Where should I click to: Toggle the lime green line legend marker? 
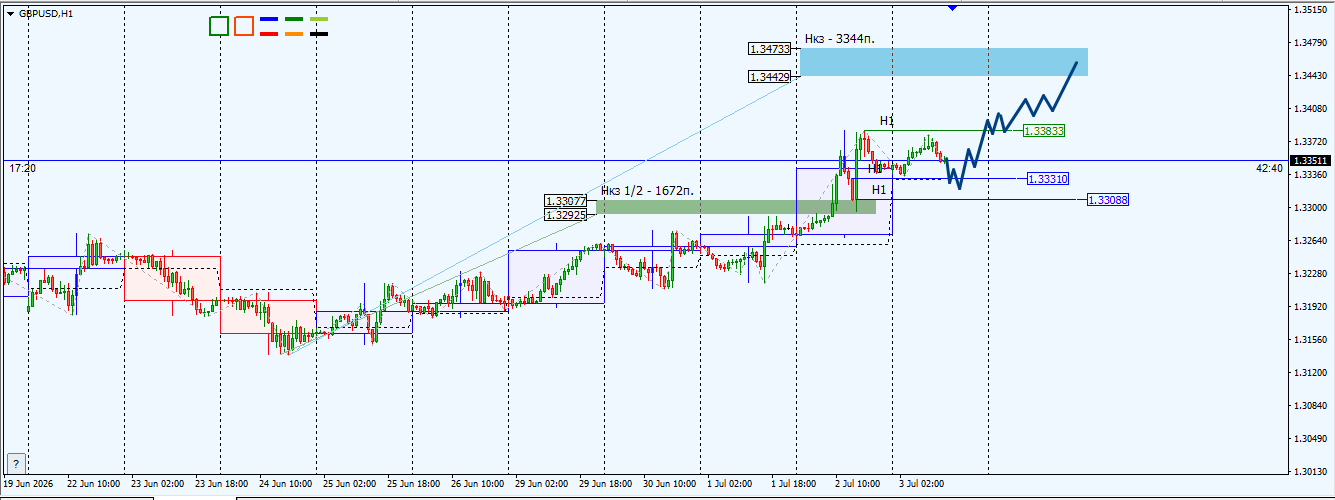point(319,19)
